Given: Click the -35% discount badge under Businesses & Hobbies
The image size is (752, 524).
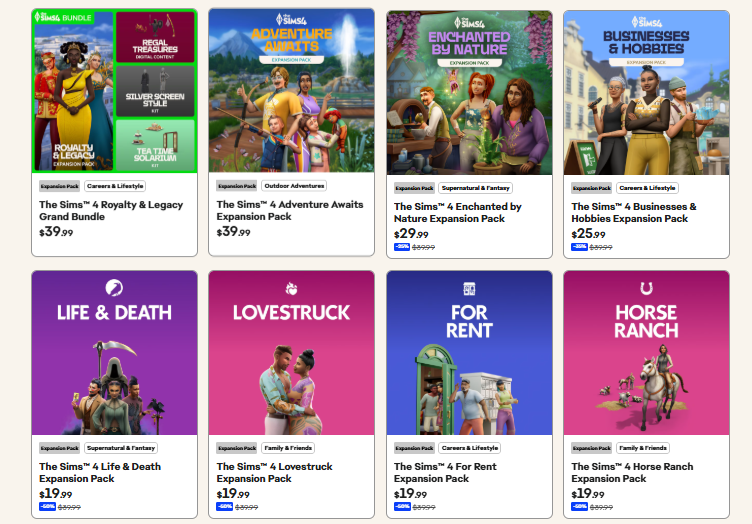Looking at the screenshot, I should 579,247.
